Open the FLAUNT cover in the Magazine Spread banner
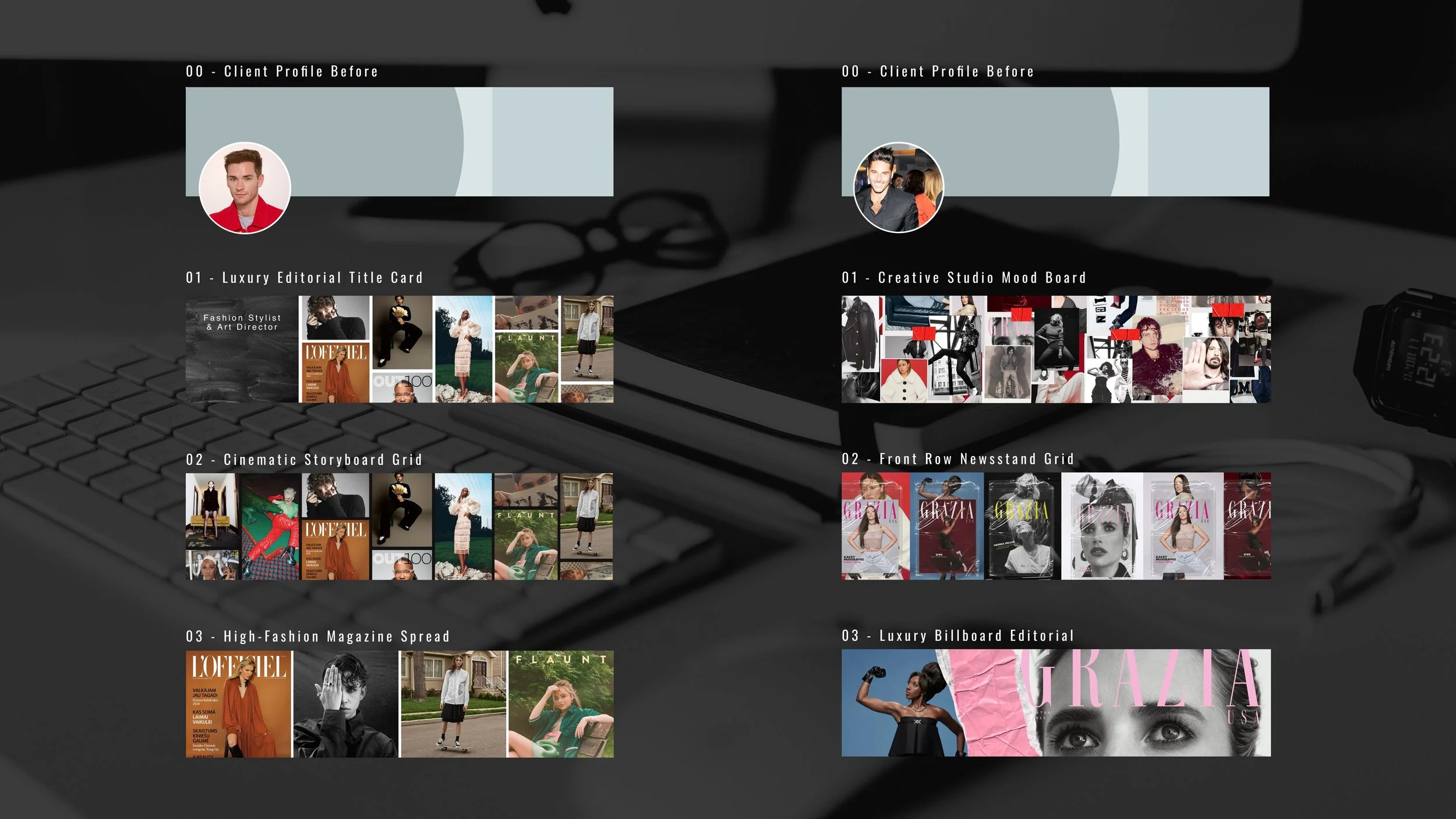The width and height of the screenshot is (1456, 819). pos(561,704)
